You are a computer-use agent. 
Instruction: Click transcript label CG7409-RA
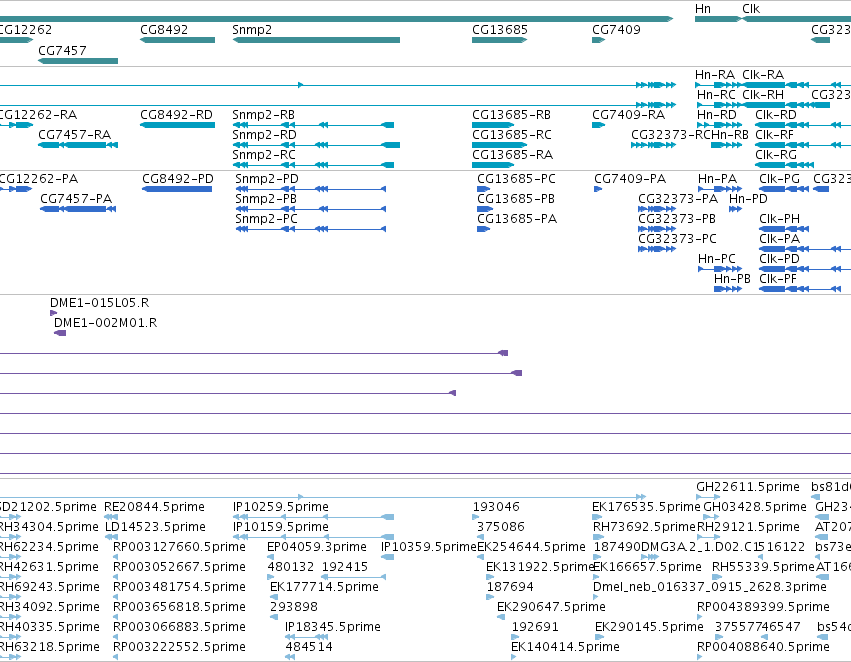pos(628,115)
